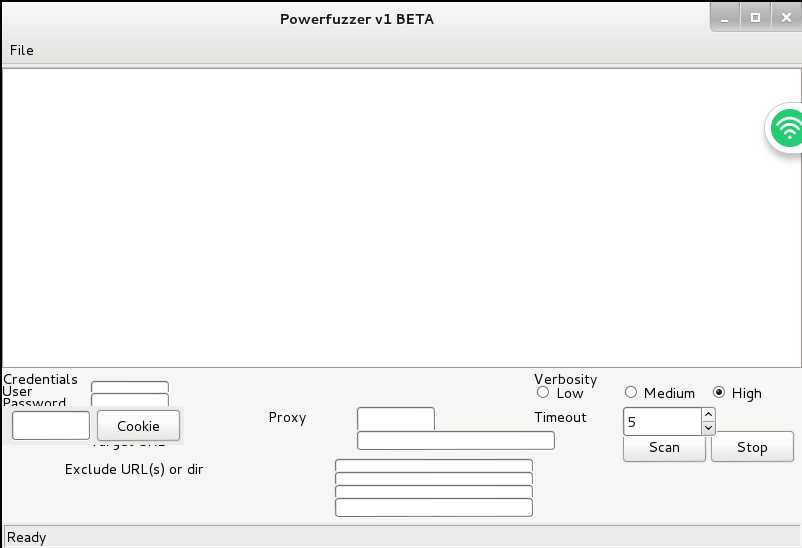Image resolution: width=802 pixels, height=548 pixels.
Task: Minimize the Powerfuzzer window
Action: (725, 18)
